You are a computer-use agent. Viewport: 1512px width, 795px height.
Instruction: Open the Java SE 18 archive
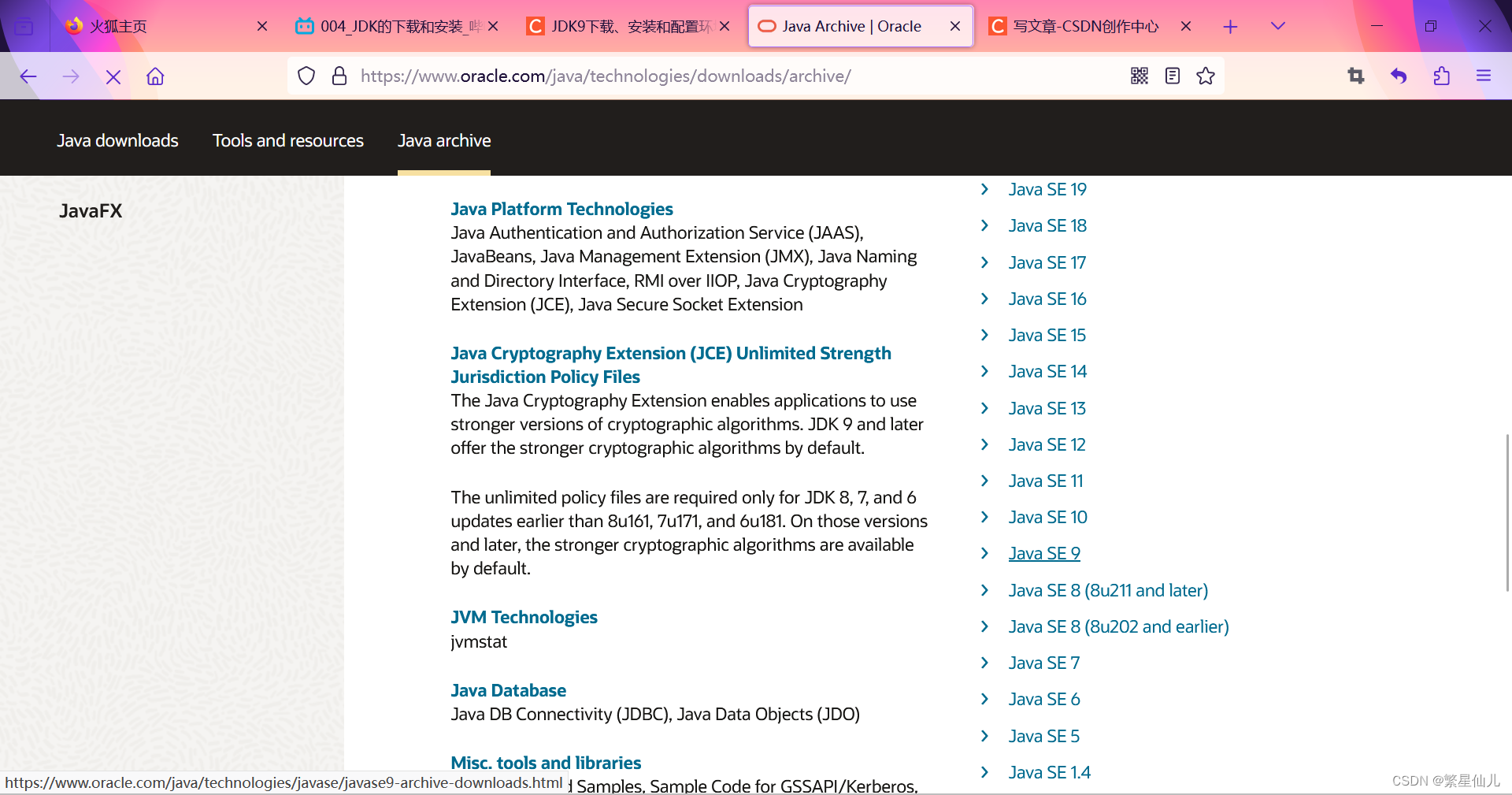pyautogui.click(x=1047, y=225)
